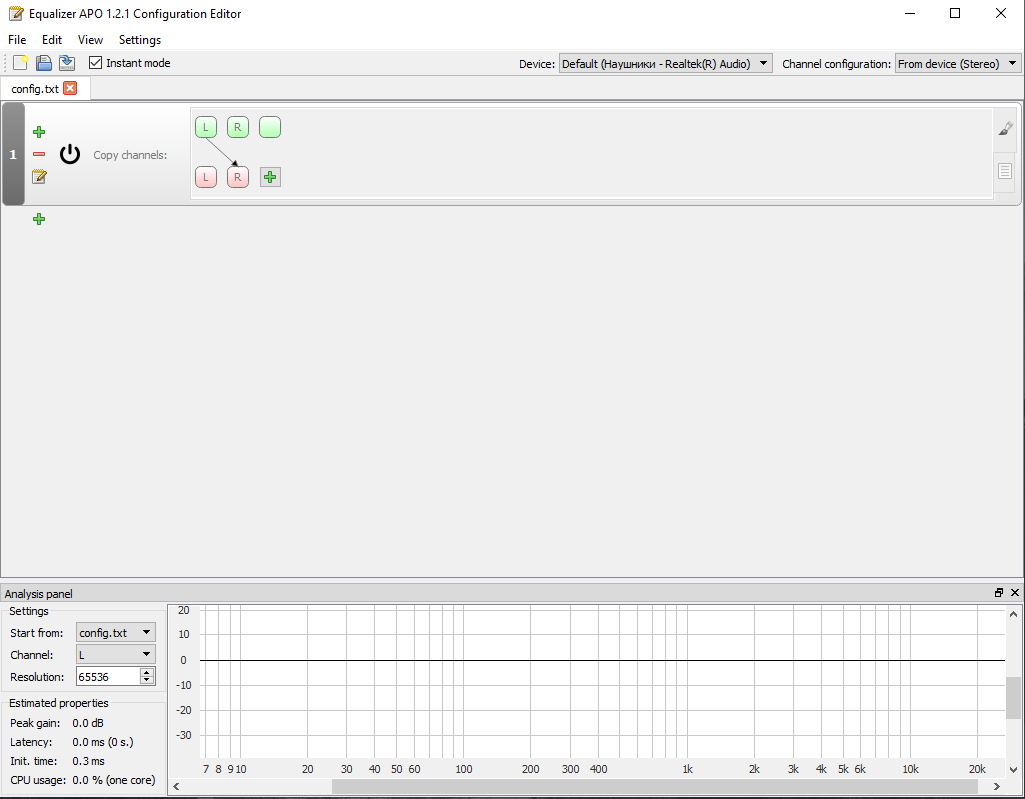This screenshot has height=799, width=1025.
Task: Create a new configuration file
Action: pyautogui.click(x=21, y=63)
